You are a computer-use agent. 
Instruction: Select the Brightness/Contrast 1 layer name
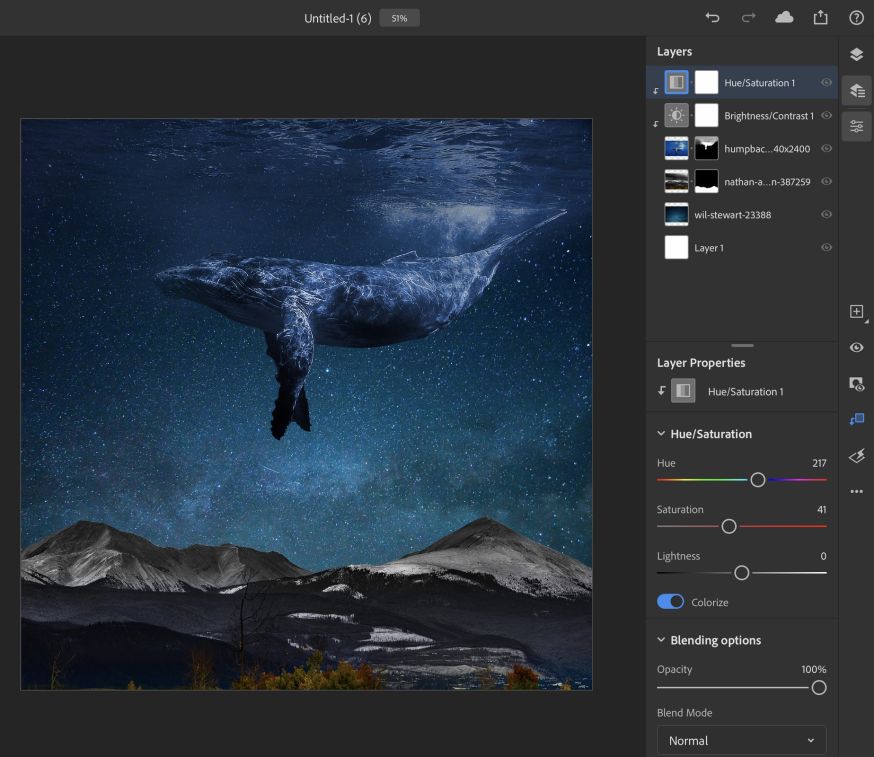[x=769, y=115]
